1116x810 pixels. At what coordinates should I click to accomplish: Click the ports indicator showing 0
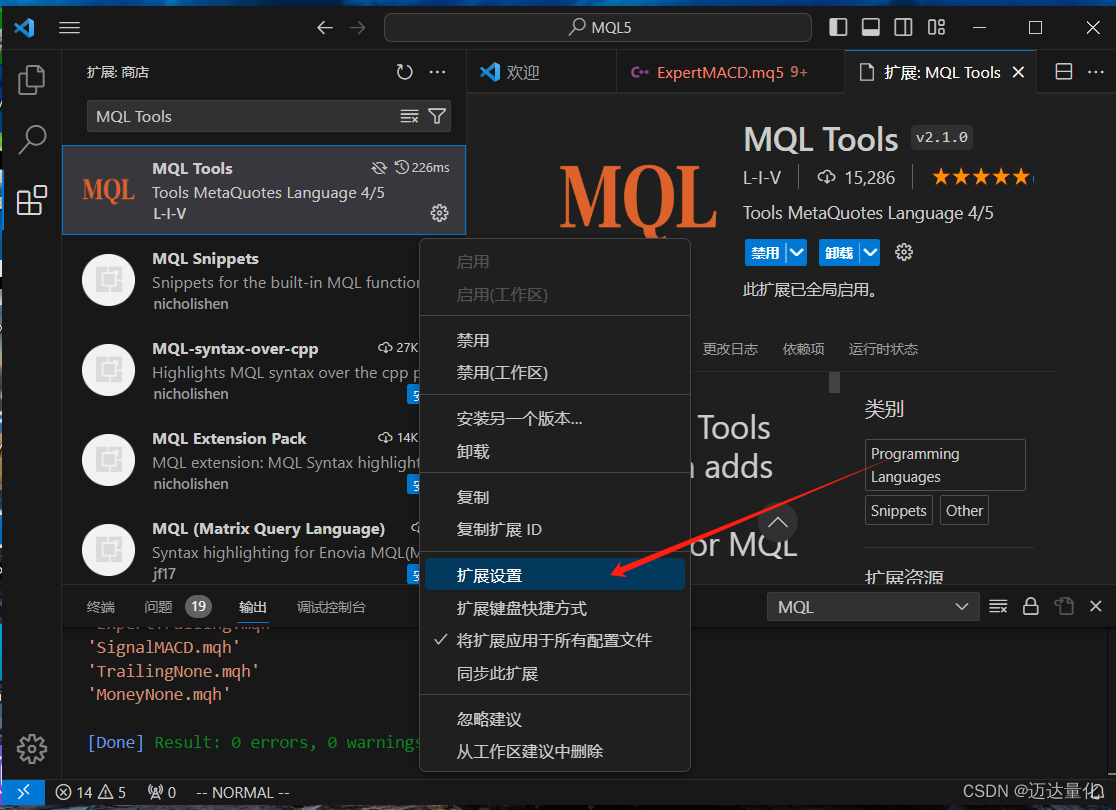click(x=162, y=792)
